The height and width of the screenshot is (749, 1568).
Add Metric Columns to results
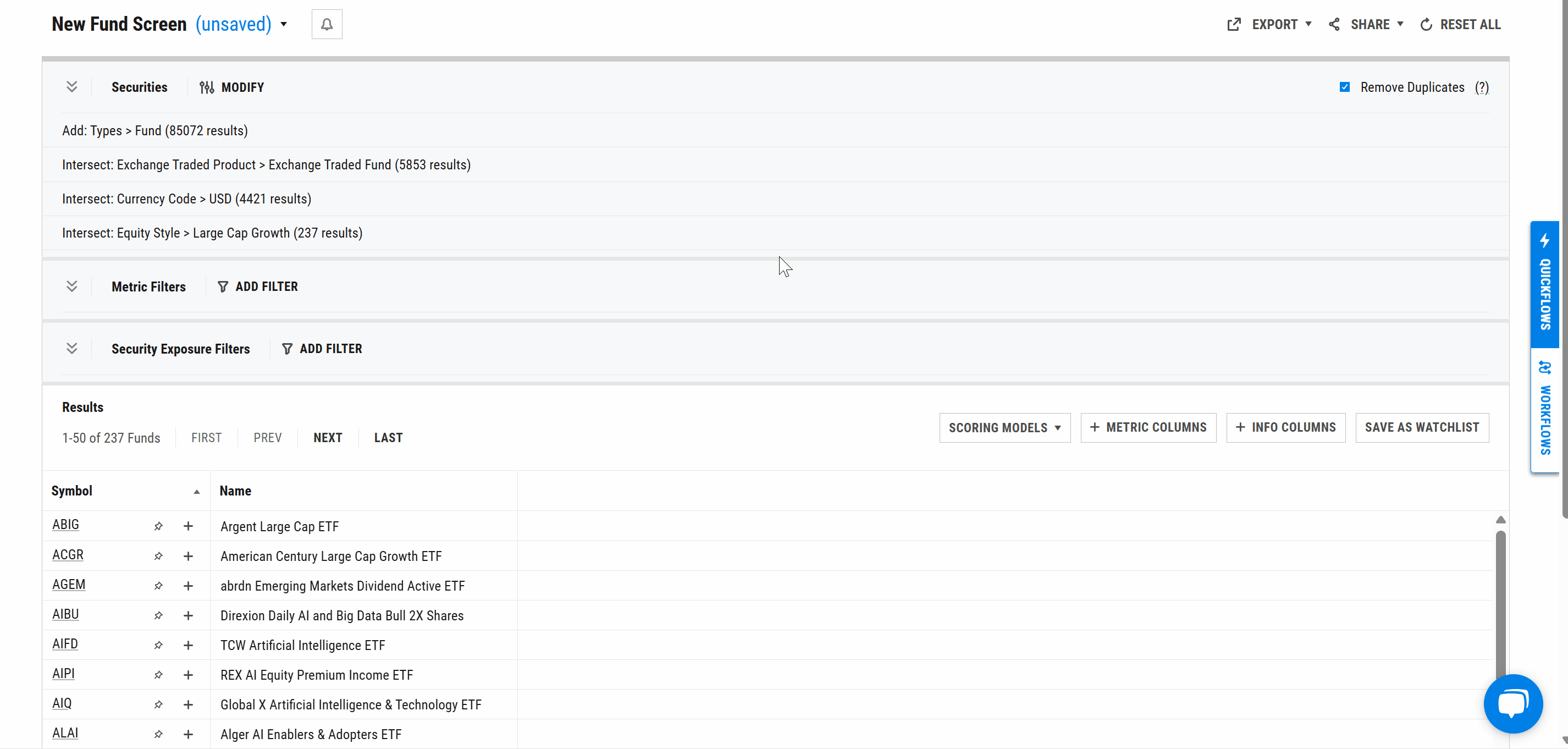1148,427
